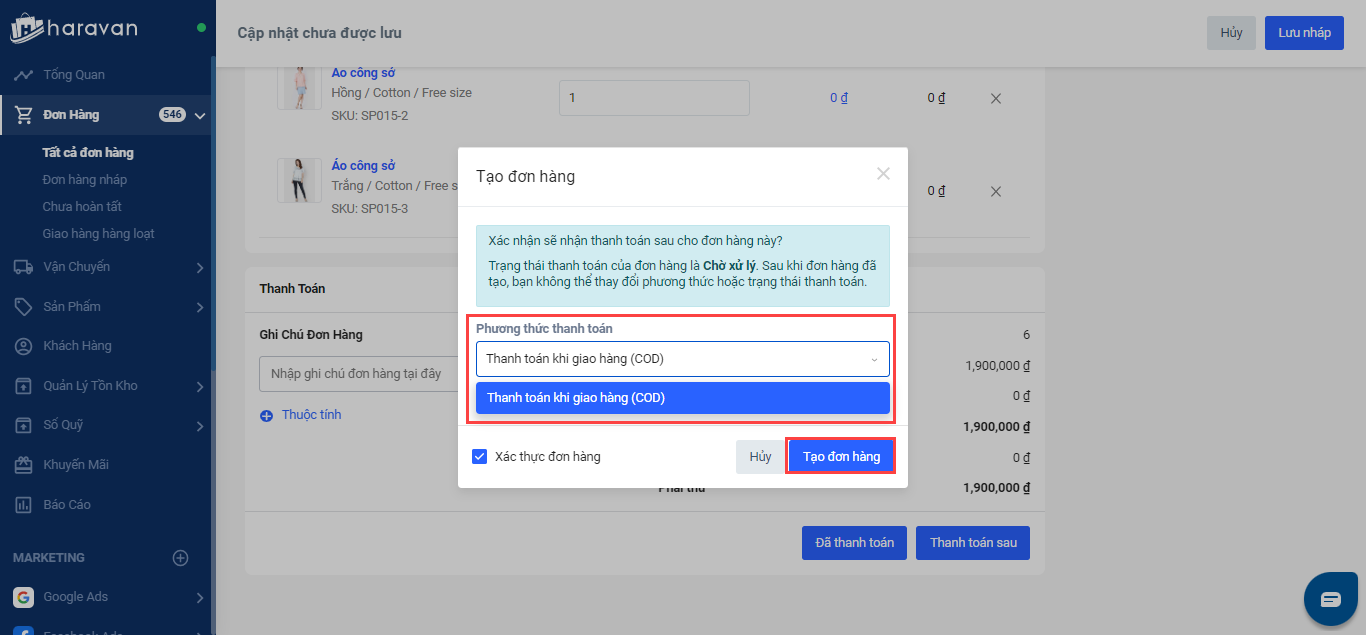Collapse the Đơn Hàng menu chevron
Viewport: 1366px width, 635px height.
click(200, 116)
